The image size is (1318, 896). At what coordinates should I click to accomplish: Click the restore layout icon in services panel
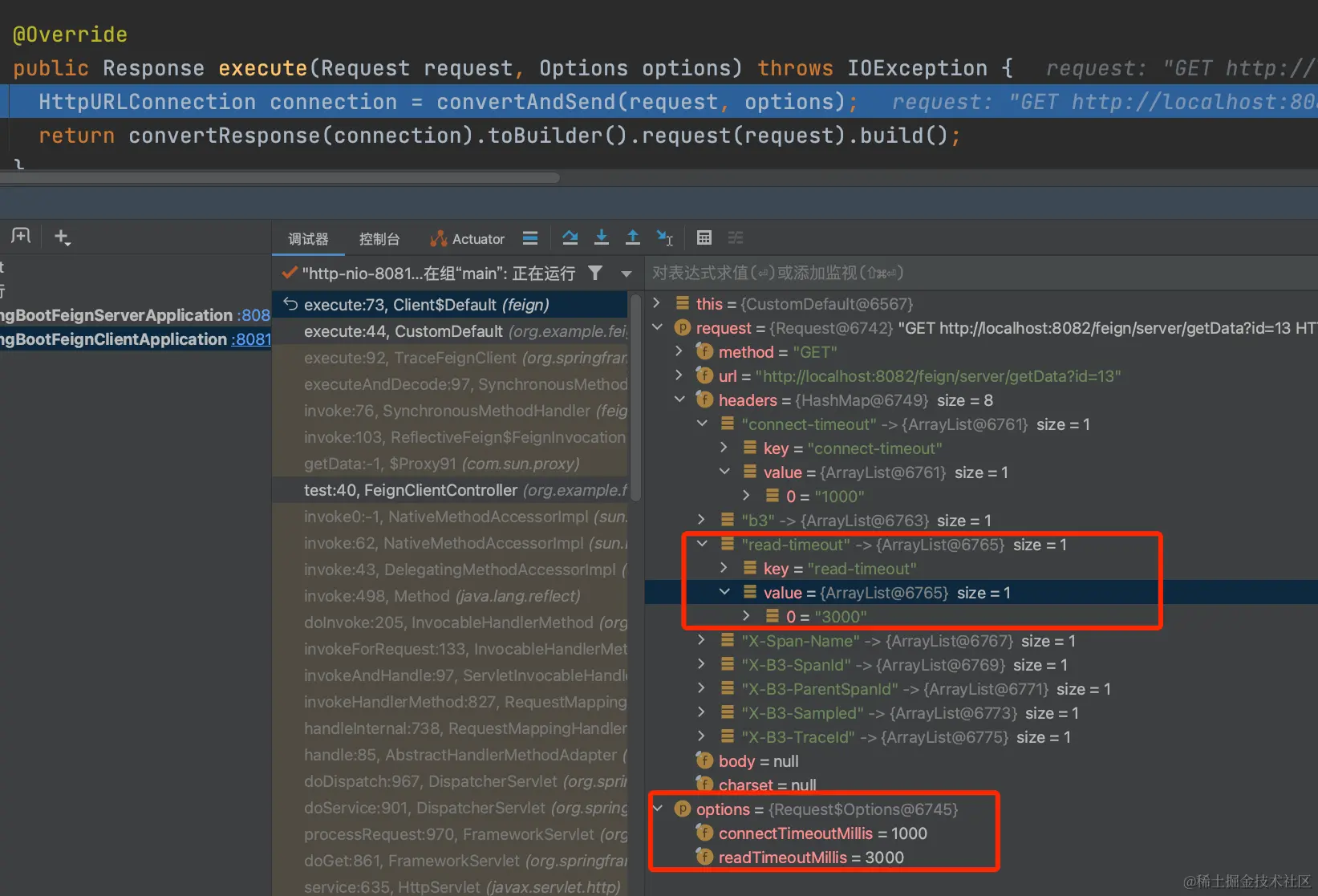[x=21, y=237]
